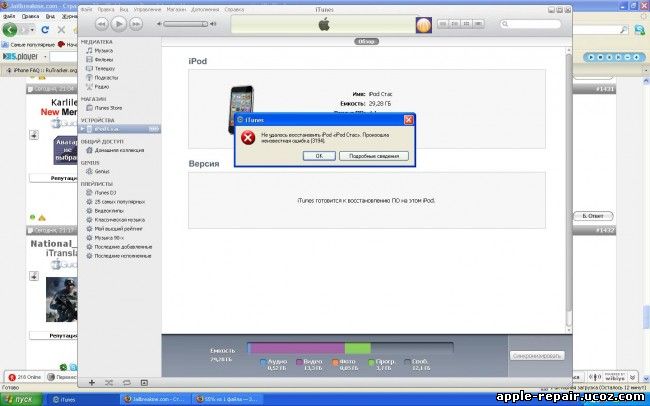The image size is (650, 406).
Task: Click the loud speaker icon right of volume slider
Action: pyautogui.click(x=213, y=24)
